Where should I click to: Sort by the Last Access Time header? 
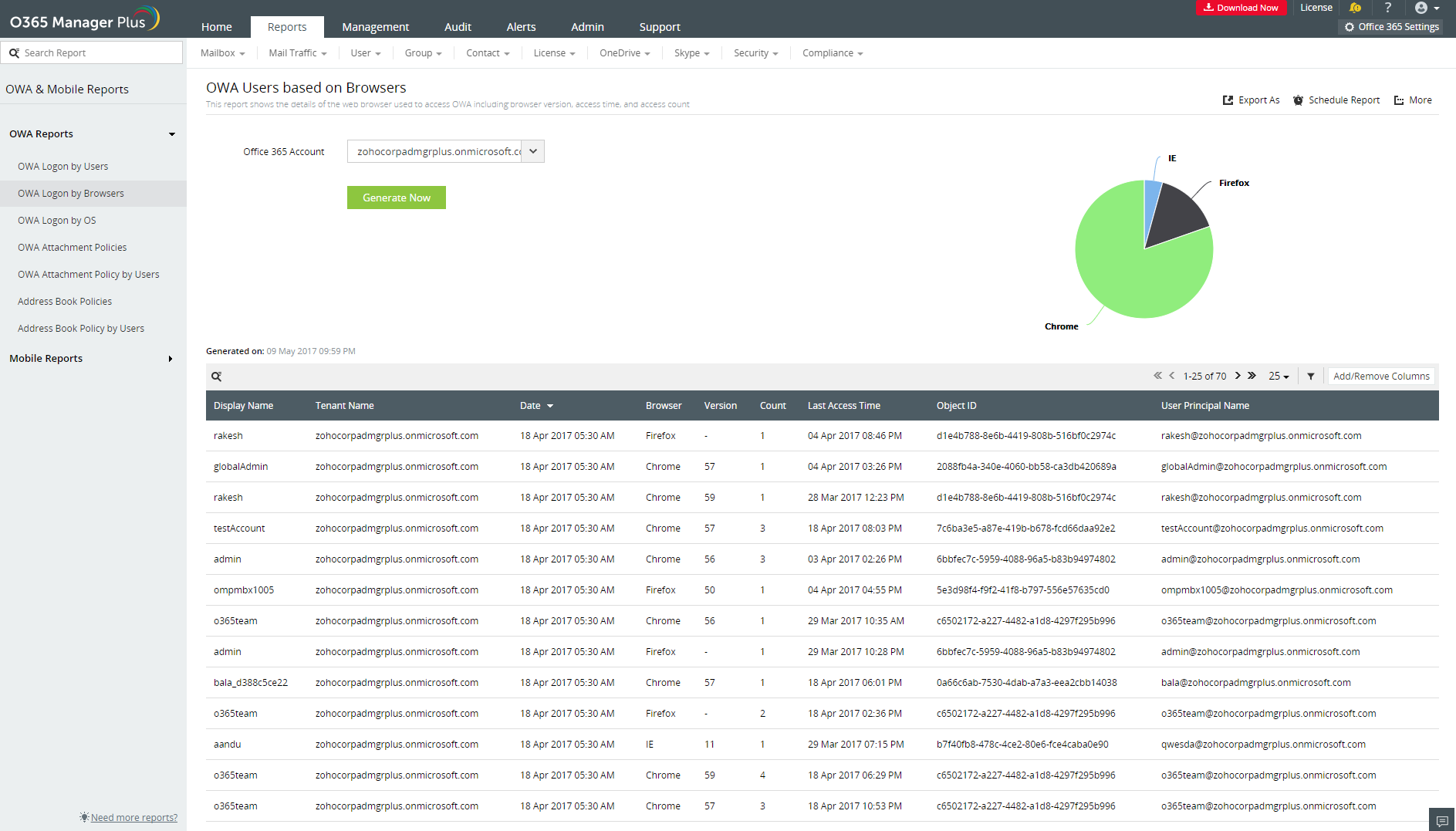point(844,406)
